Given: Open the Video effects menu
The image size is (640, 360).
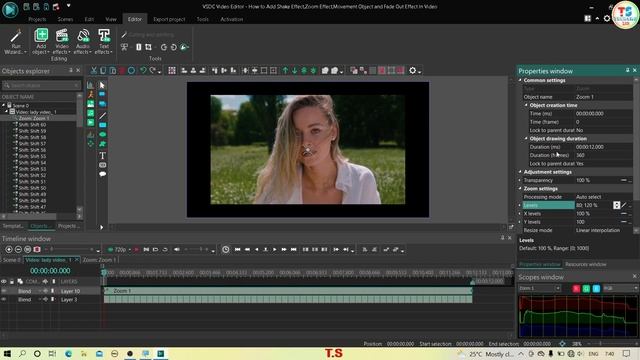Looking at the screenshot, I should tap(62, 41).
